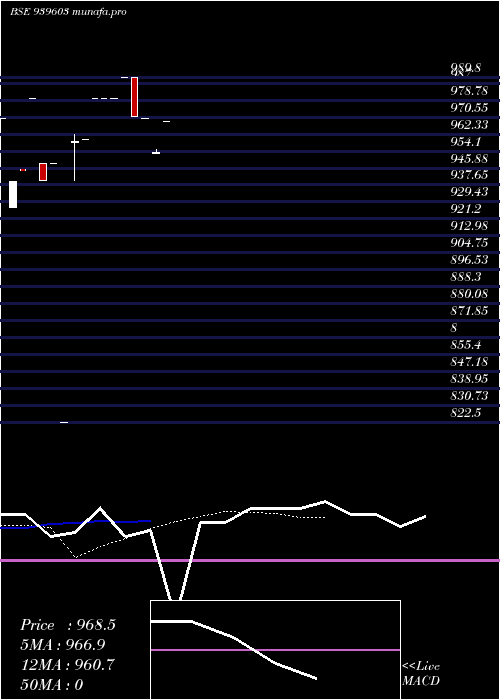Select the 822.5 price axis label
The image size is (500, 700).
coord(465,413)
